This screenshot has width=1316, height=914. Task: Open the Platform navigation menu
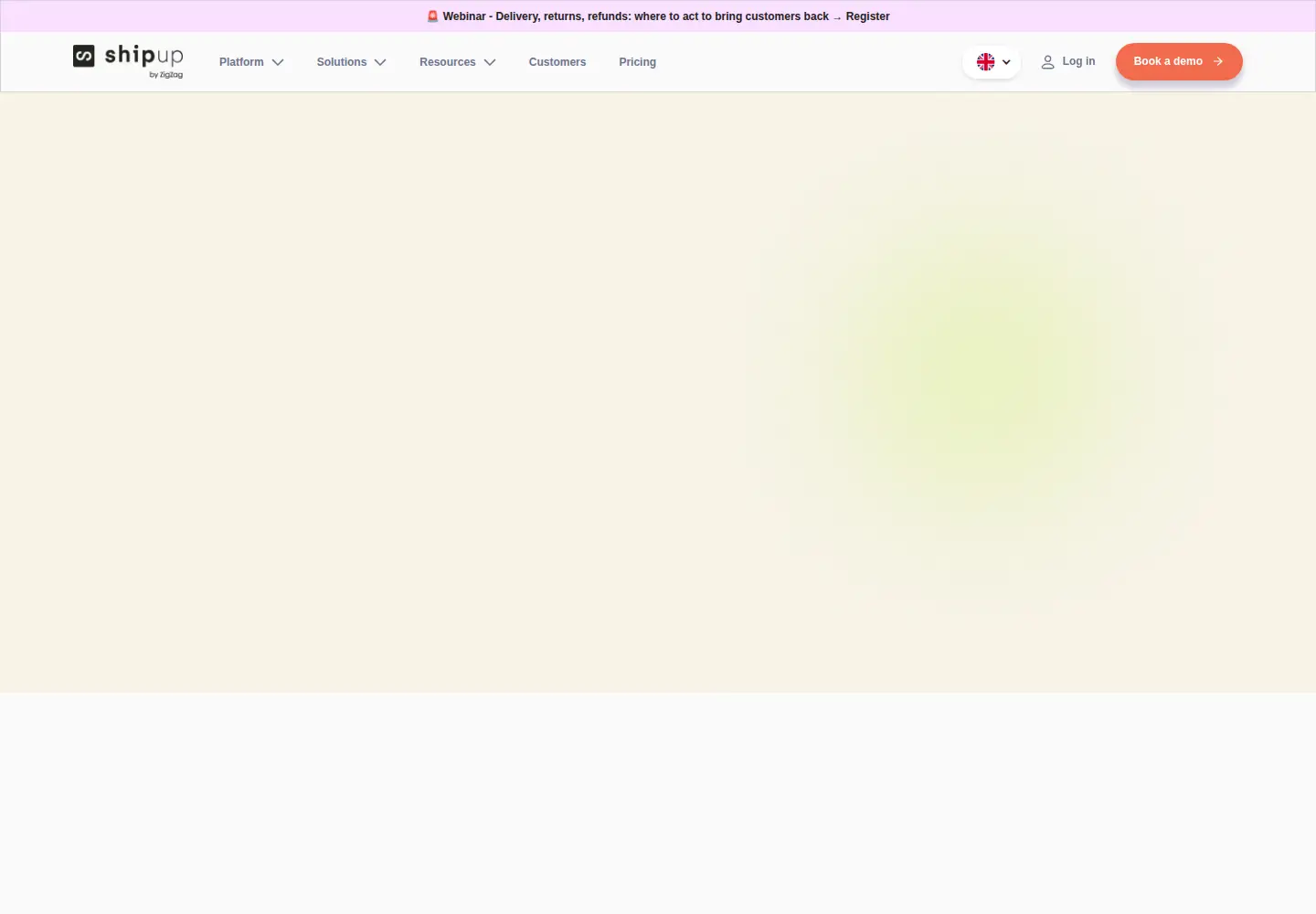(x=251, y=62)
